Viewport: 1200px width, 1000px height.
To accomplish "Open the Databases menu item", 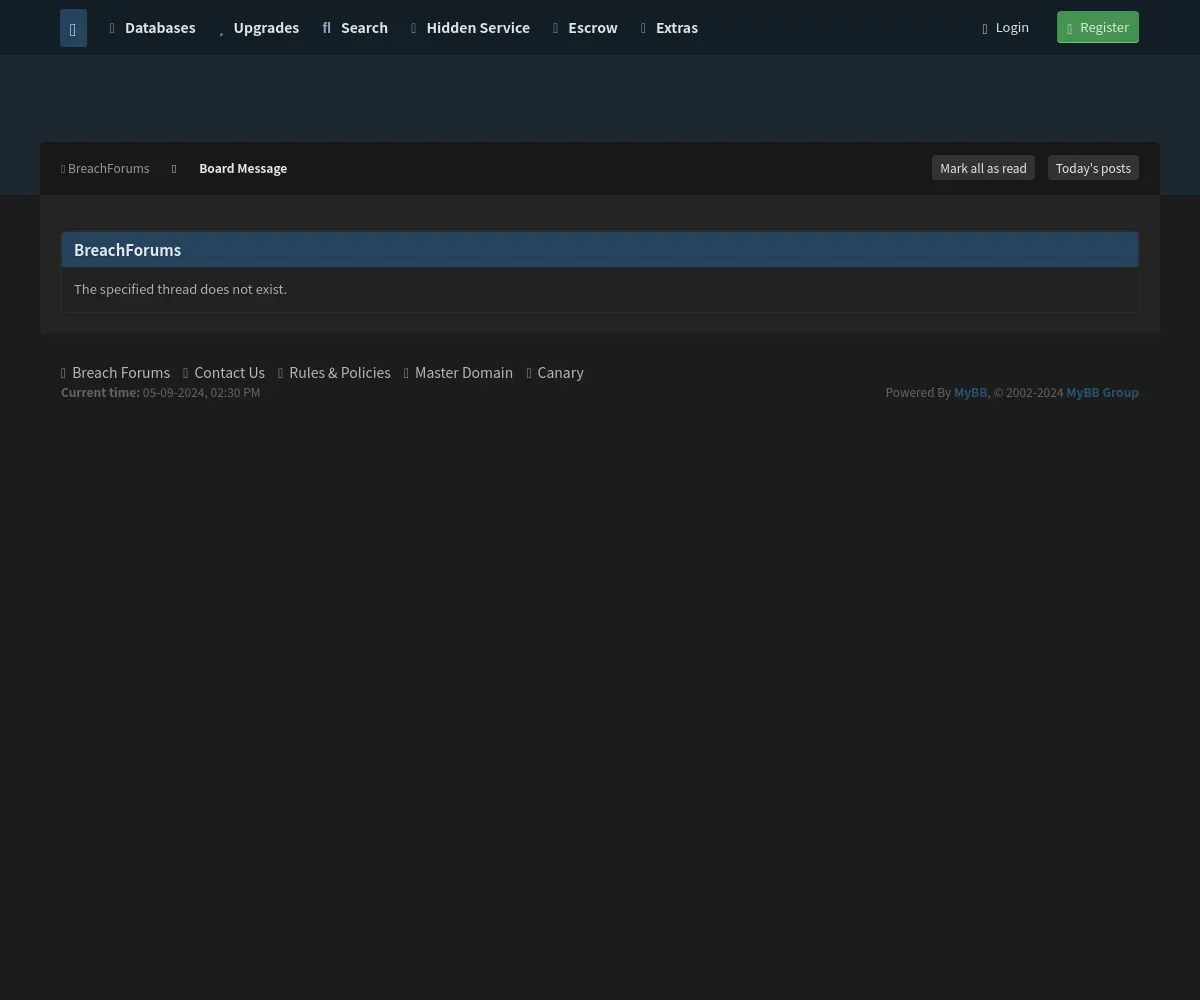I will coord(152,28).
